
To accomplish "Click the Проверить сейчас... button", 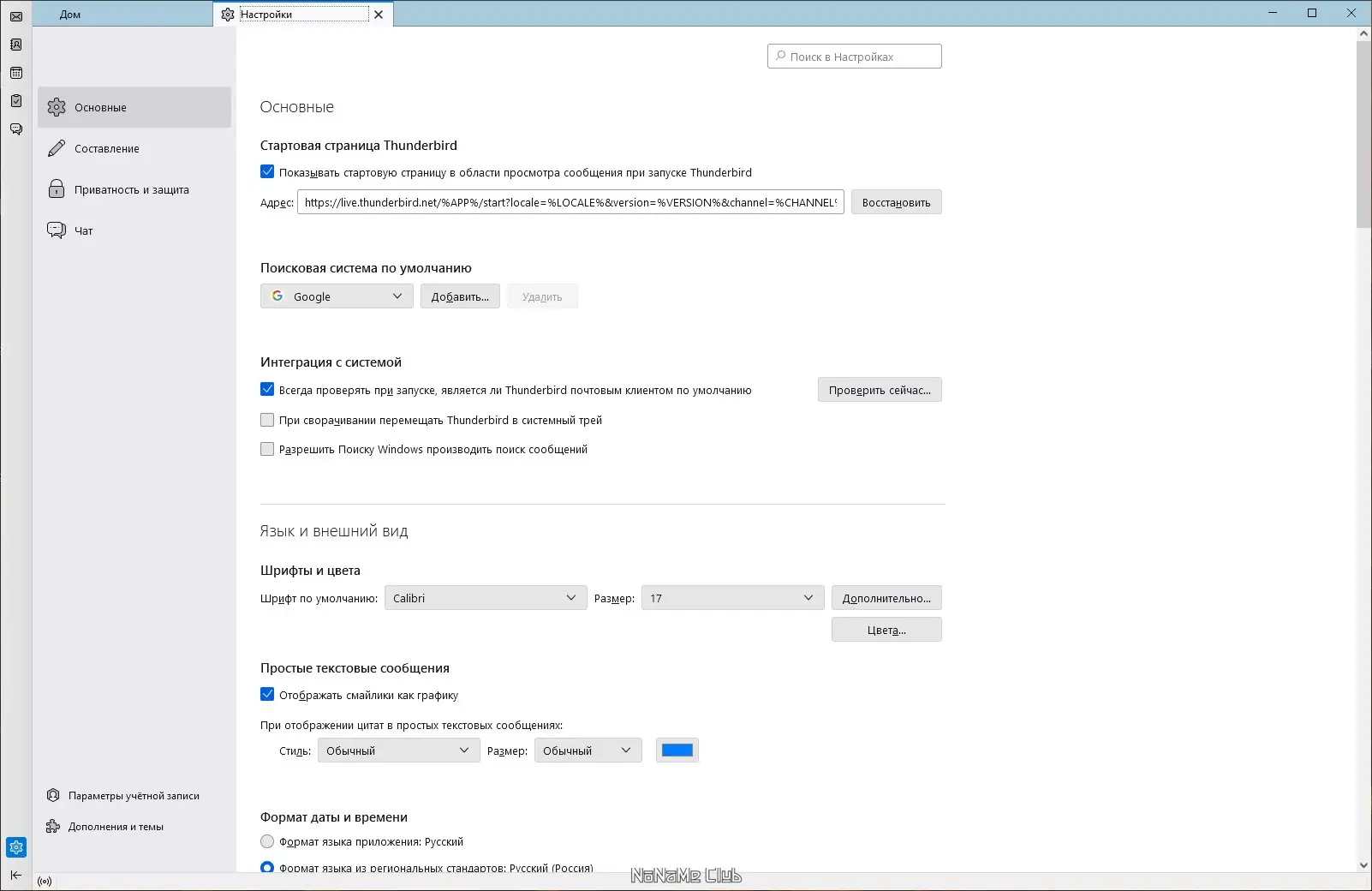I will click(880, 390).
